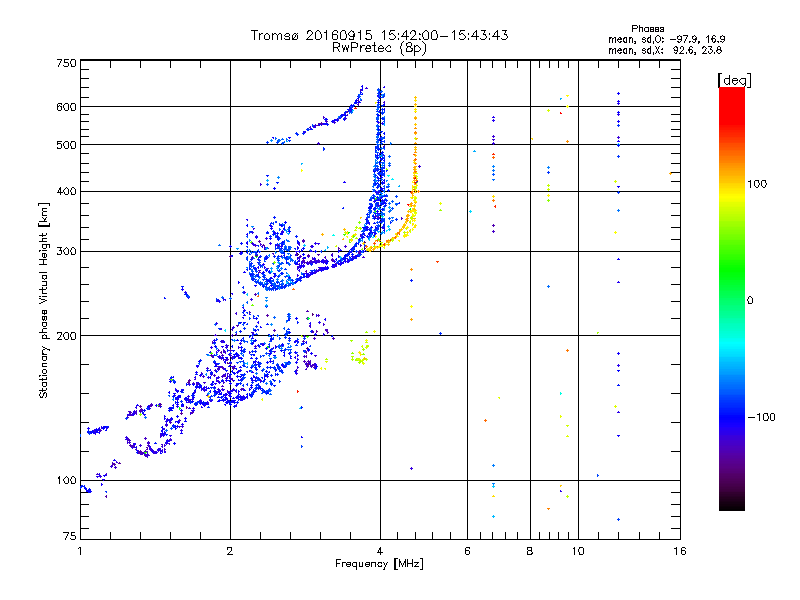The image size is (800, 600).
Task: Click the colorbar tick label '0'
Action: tap(750, 301)
